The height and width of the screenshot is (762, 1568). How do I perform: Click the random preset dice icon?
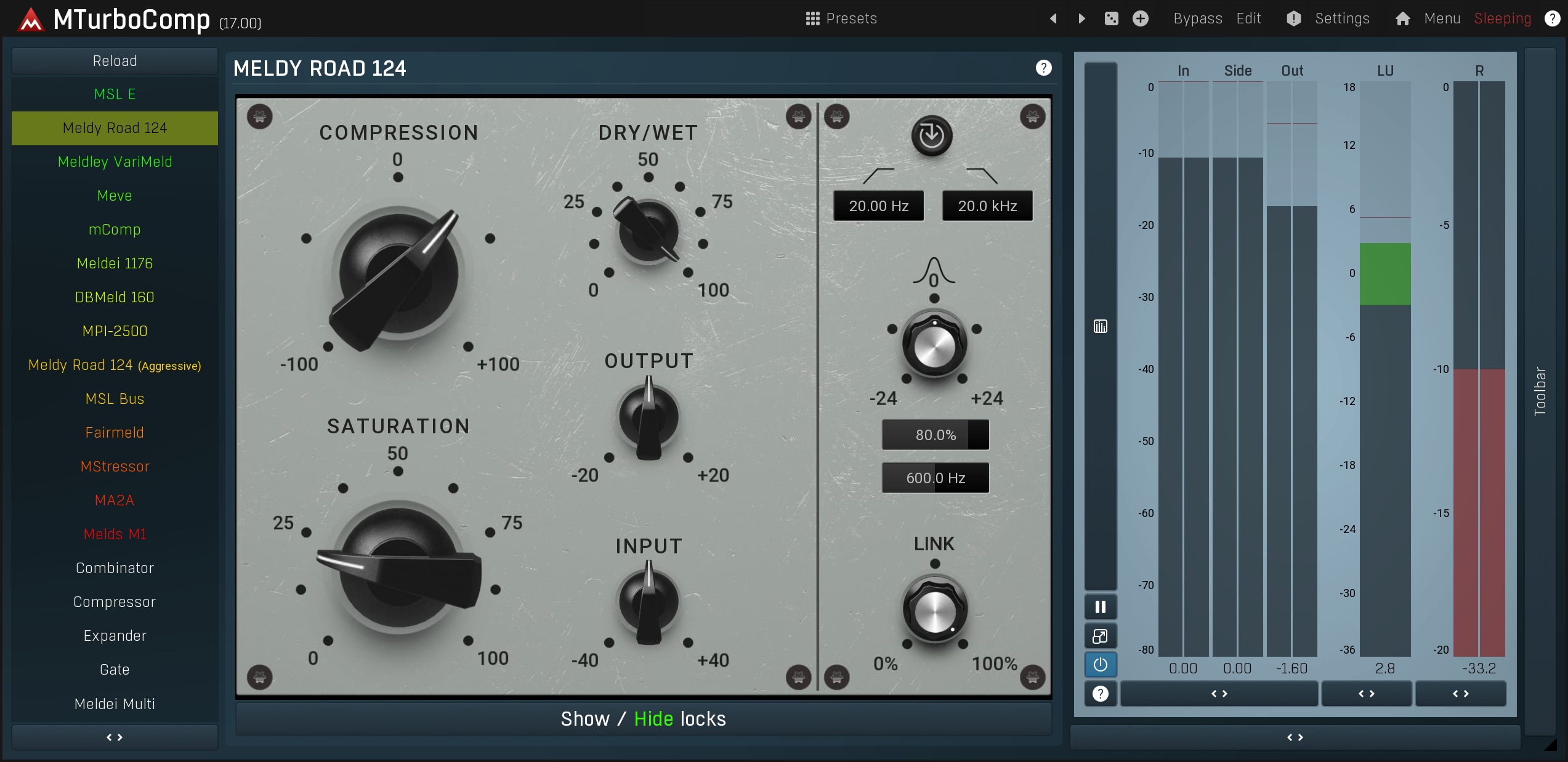click(1111, 18)
